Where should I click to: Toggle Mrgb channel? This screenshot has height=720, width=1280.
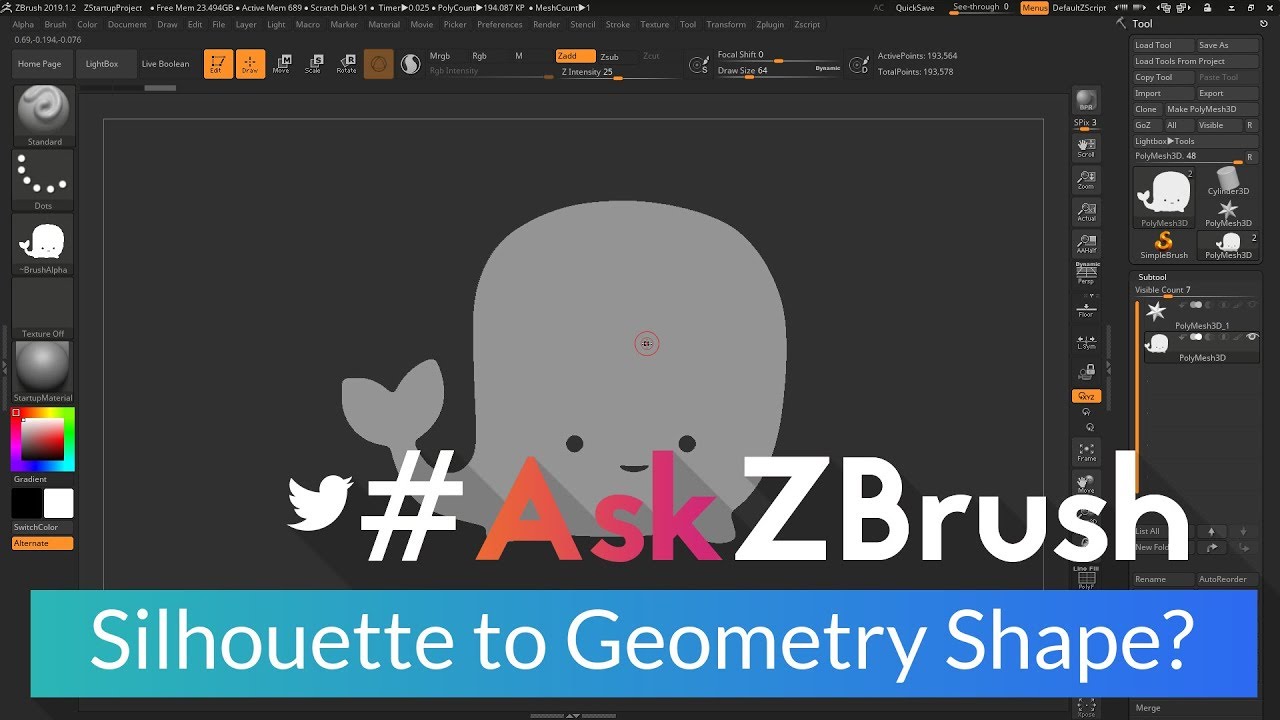click(x=439, y=56)
